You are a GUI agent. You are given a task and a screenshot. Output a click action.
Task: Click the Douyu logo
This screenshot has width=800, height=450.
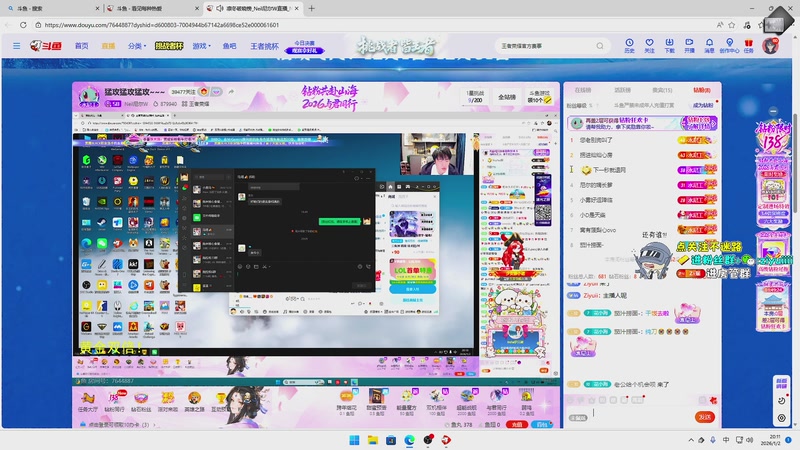46,46
